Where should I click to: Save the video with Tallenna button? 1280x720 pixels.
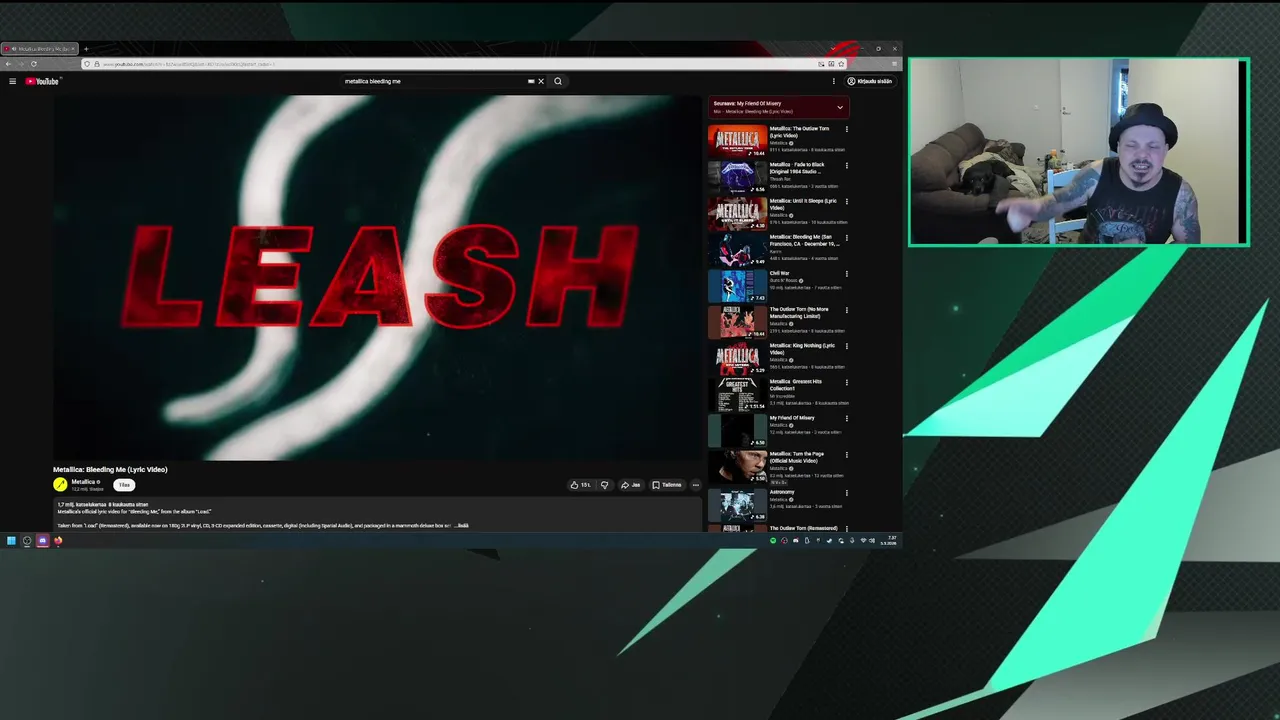(667, 485)
